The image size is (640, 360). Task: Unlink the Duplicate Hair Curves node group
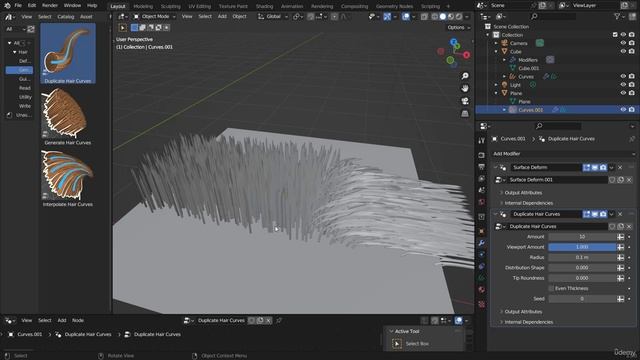[629, 226]
